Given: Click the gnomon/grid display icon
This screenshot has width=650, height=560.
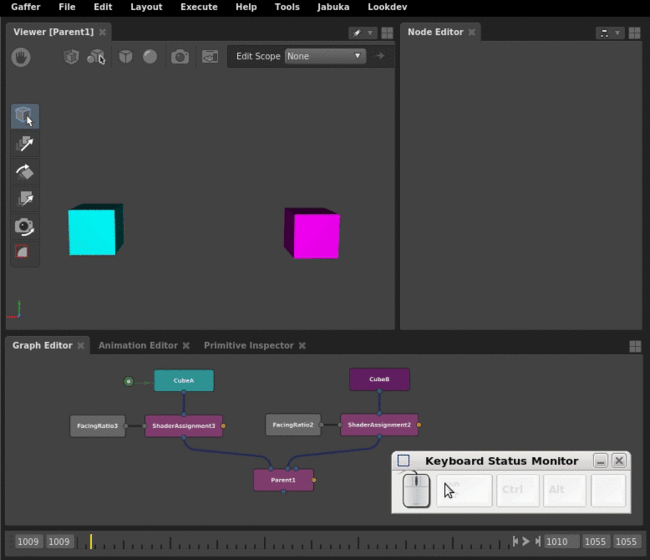Looking at the screenshot, I should pos(210,56).
